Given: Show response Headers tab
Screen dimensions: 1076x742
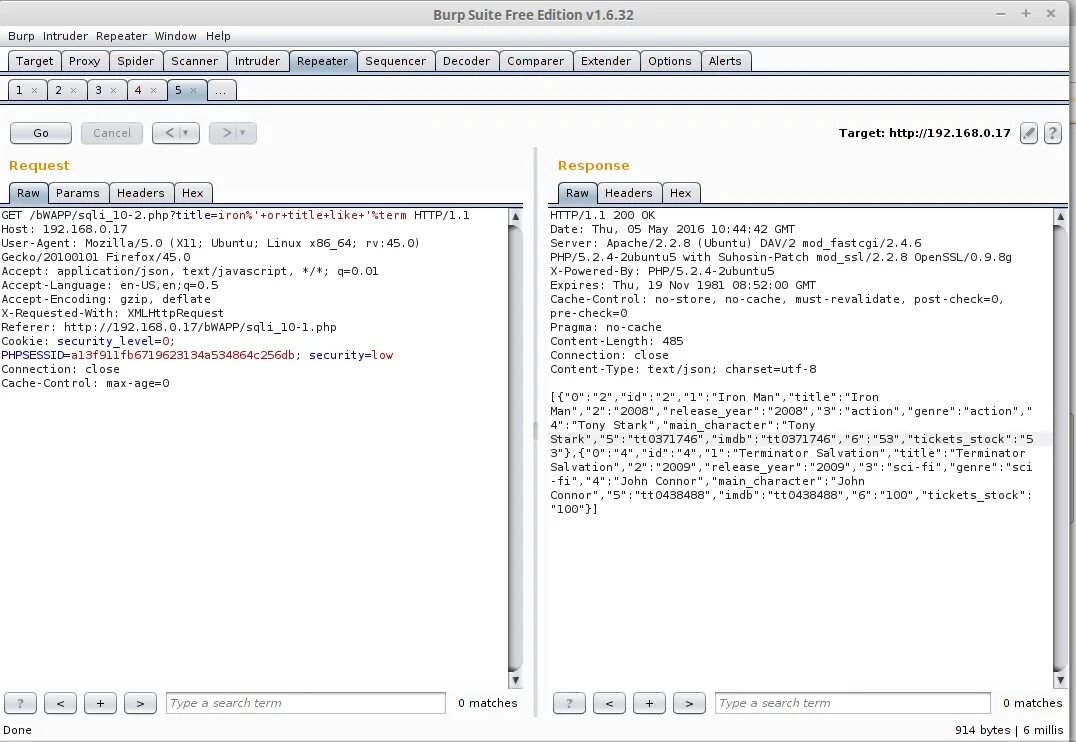Looking at the screenshot, I should [629, 194].
